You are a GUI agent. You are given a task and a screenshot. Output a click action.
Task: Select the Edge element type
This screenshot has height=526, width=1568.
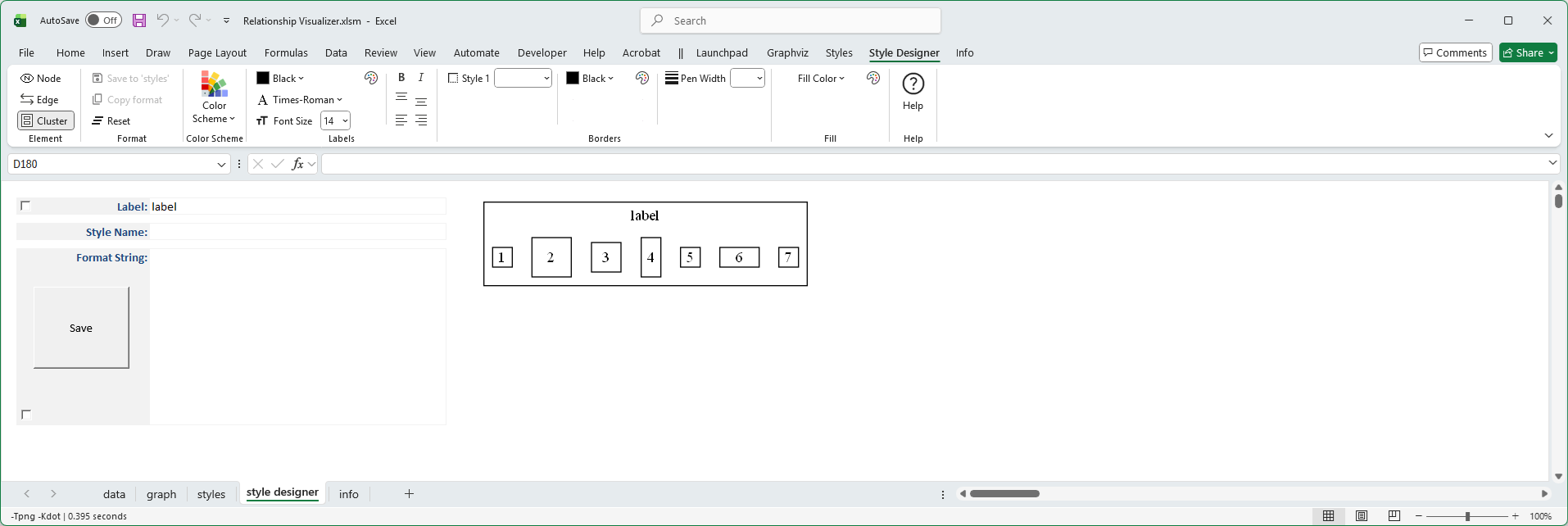coord(40,100)
